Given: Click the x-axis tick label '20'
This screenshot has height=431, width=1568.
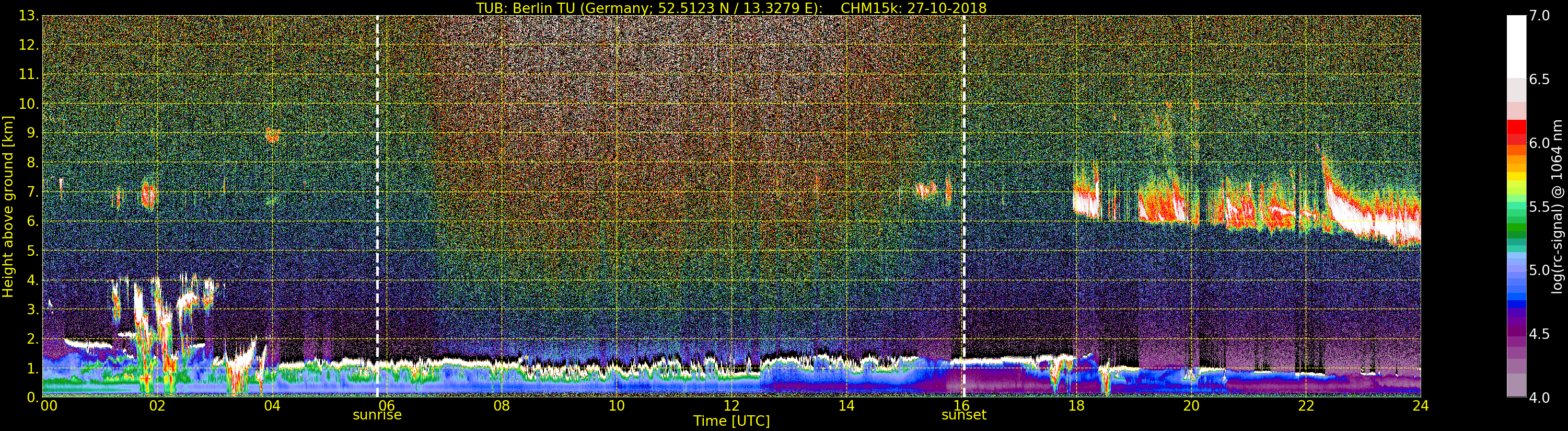Looking at the screenshot, I should [x=1191, y=406].
